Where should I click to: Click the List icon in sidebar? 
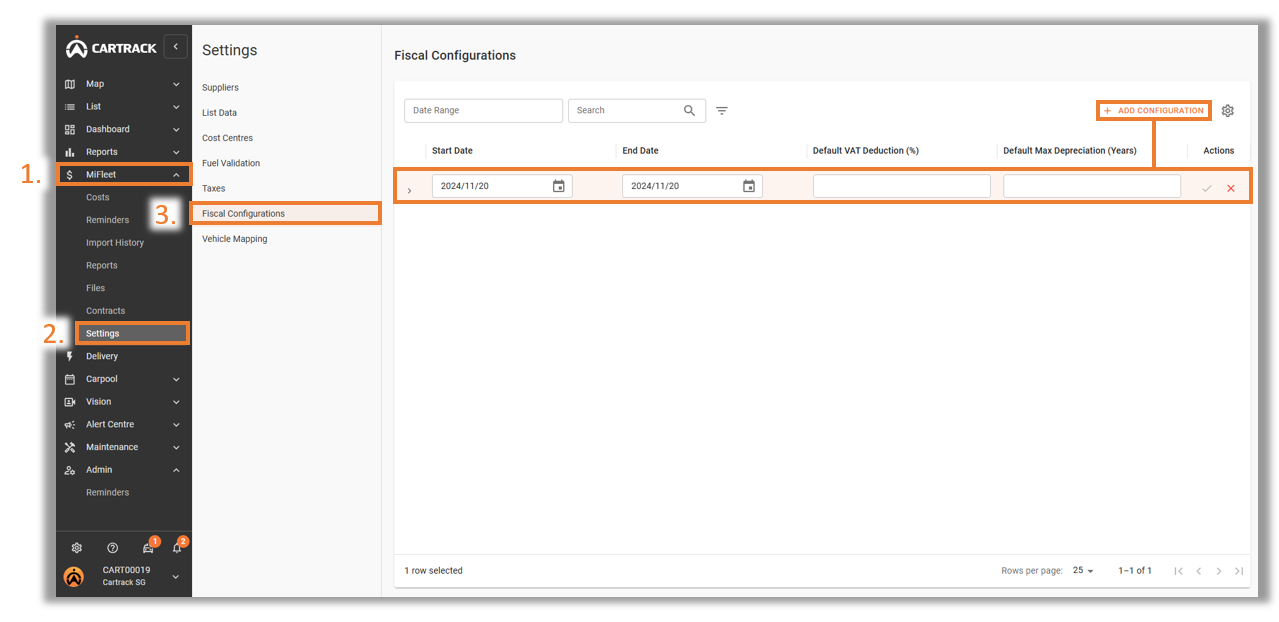70,107
